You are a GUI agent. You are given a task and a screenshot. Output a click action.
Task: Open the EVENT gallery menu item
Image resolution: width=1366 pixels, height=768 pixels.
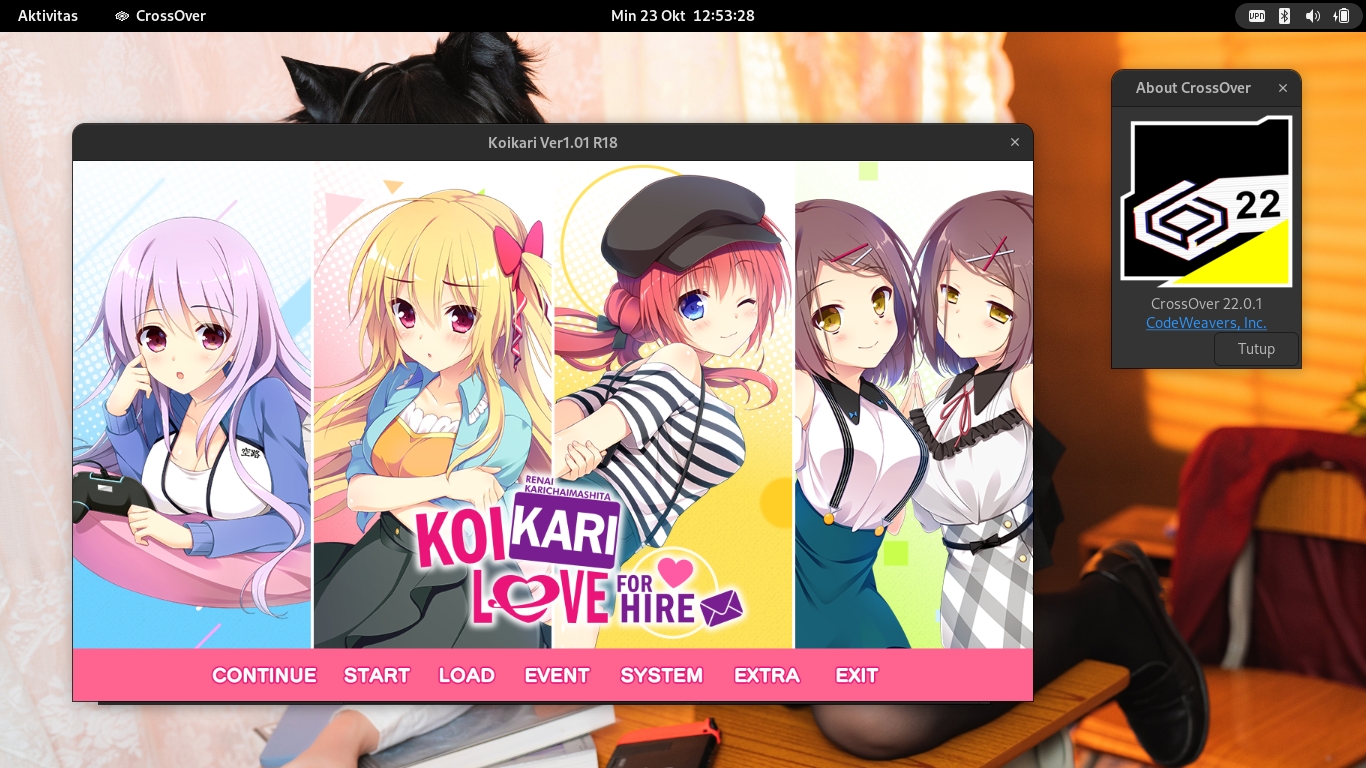tap(557, 675)
